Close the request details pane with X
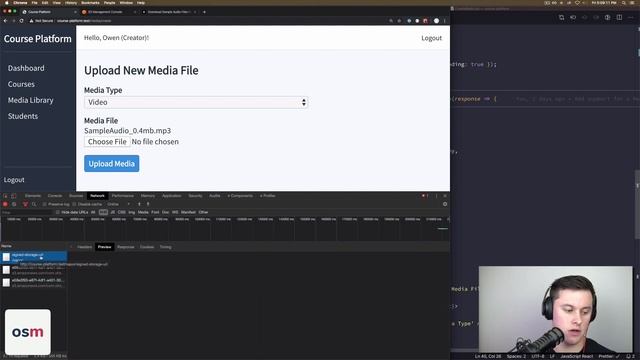The width and height of the screenshot is (640, 360). pyautogui.click(x=71, y=247)
